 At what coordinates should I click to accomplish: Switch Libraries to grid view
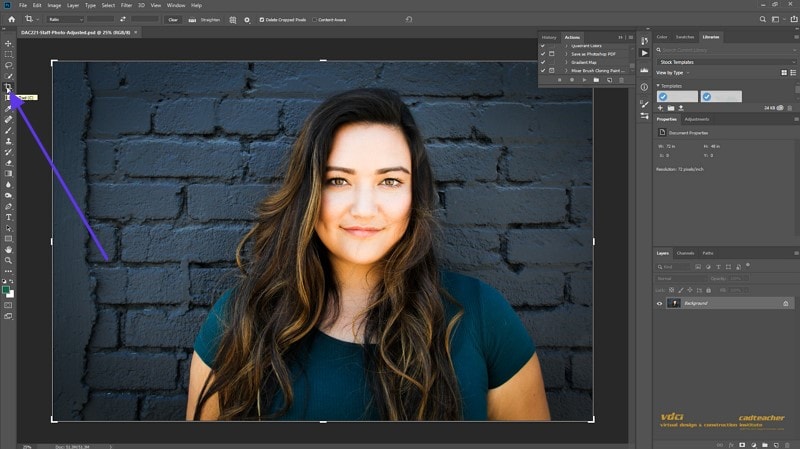tap(784, 73)
